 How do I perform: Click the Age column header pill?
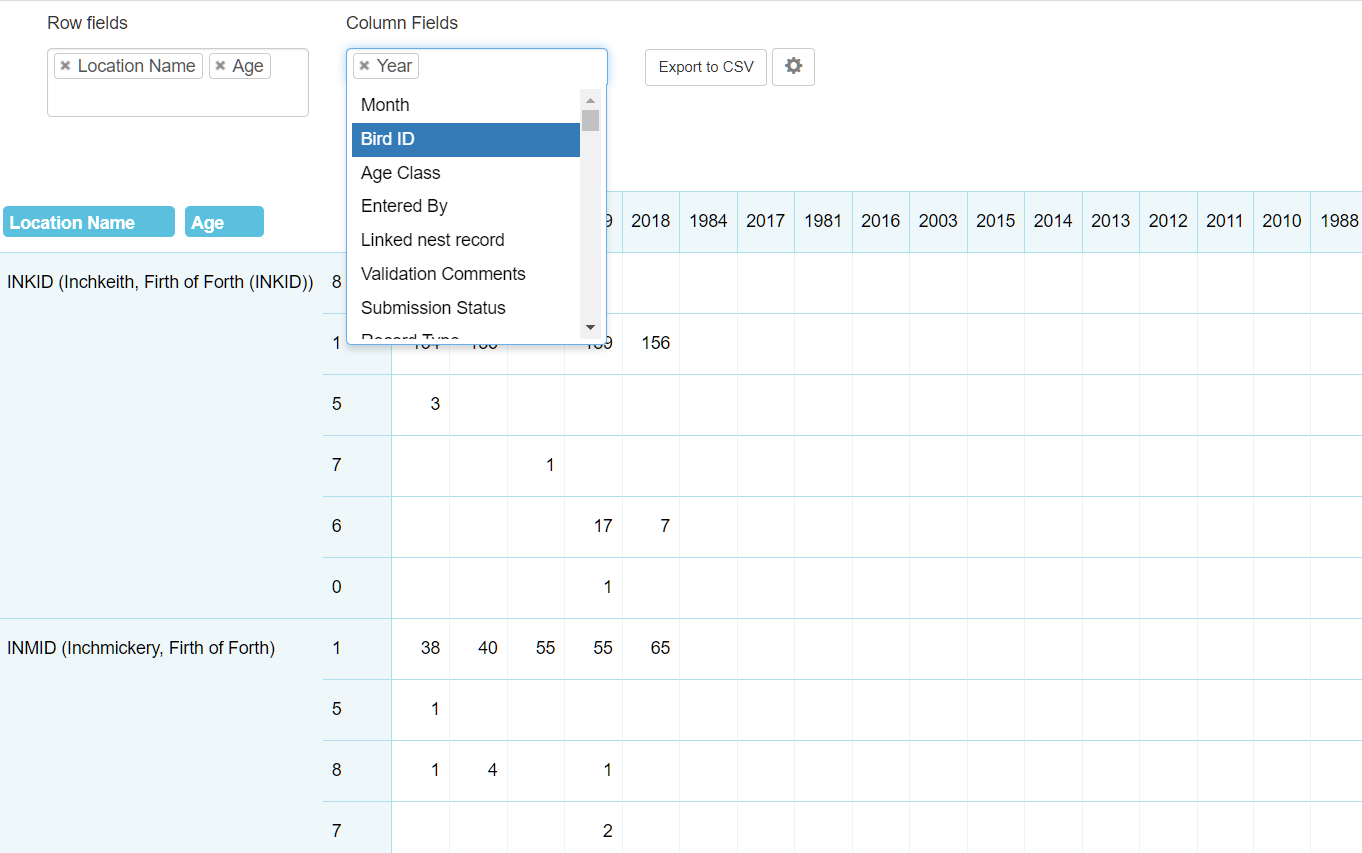pos(224,221)
